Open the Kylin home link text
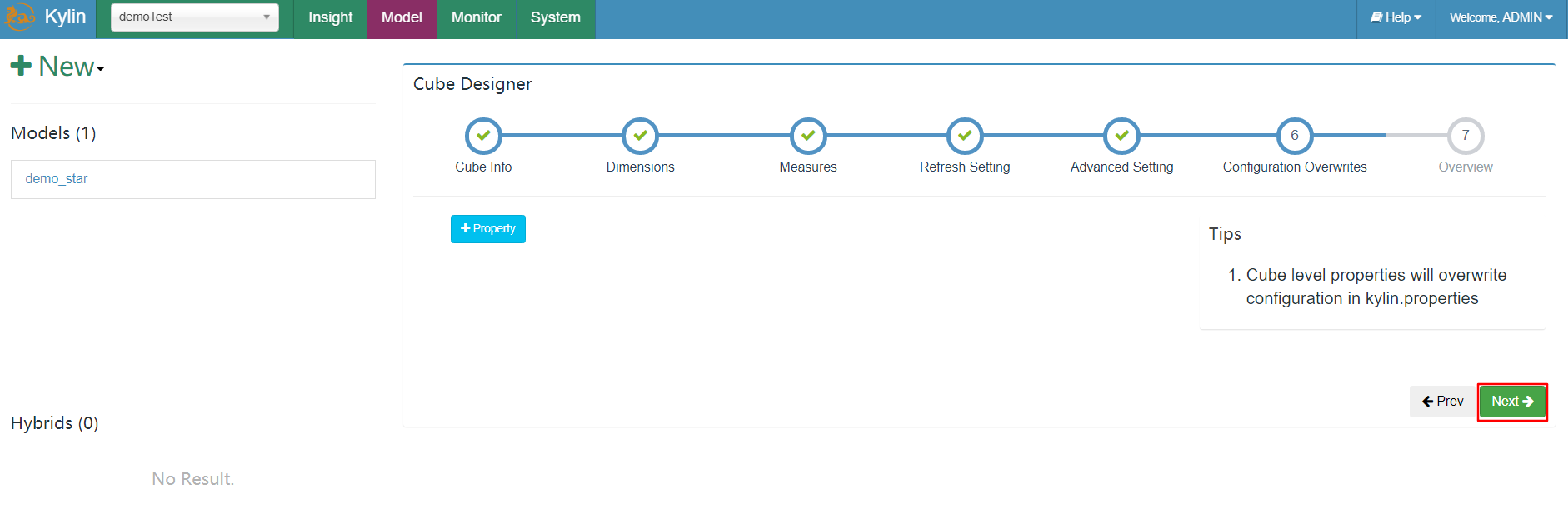Screen dimensions: 1568x524 (x=65, y=17)
